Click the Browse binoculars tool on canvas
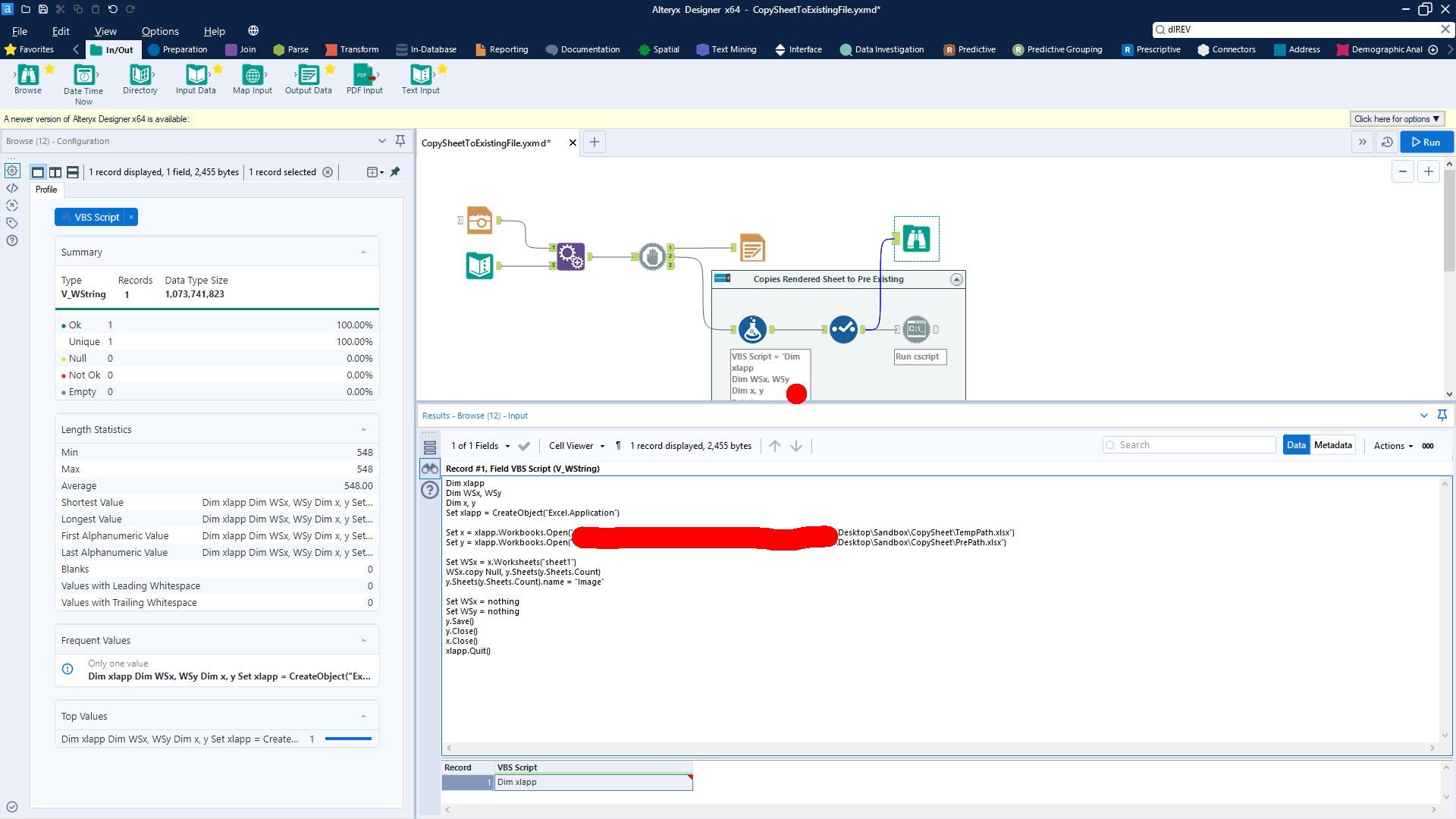This screenshot has width=1456, height=819. pyautogui.click(x=916, y=239)
